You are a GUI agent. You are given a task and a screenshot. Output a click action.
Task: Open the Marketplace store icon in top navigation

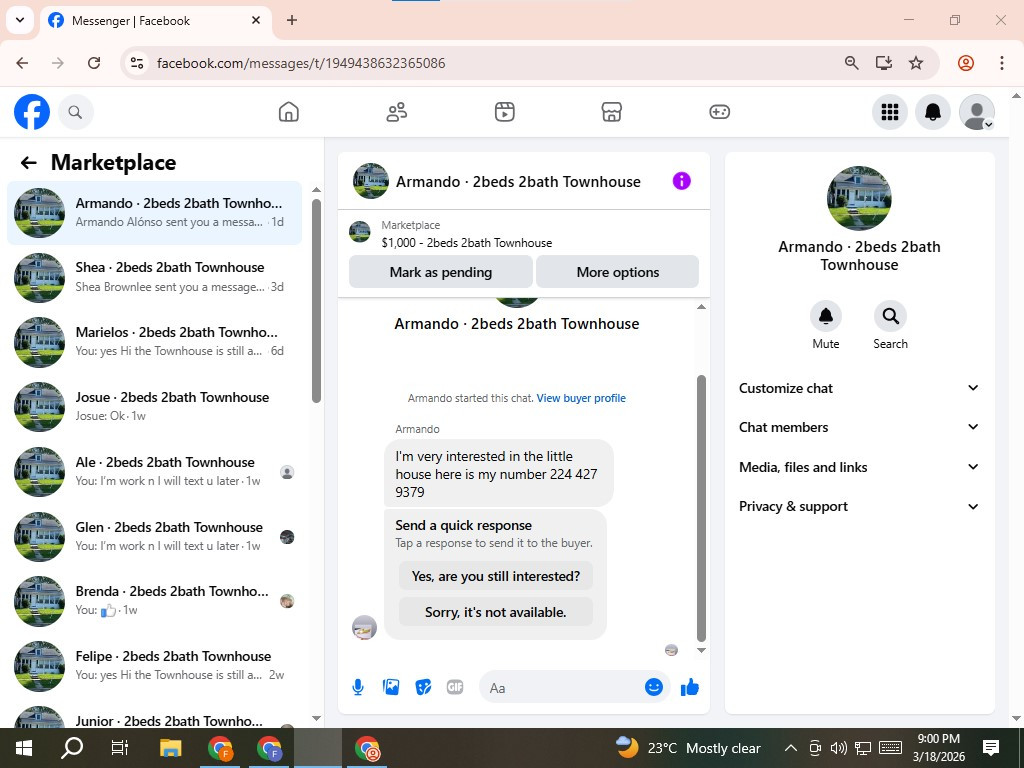(611, 112)
